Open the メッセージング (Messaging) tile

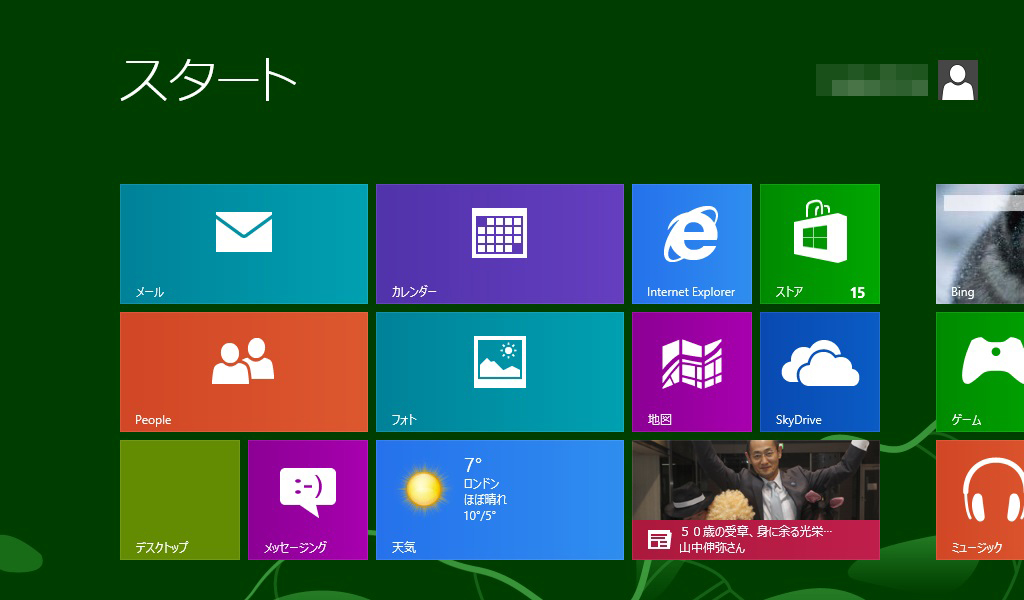[308, 499]
